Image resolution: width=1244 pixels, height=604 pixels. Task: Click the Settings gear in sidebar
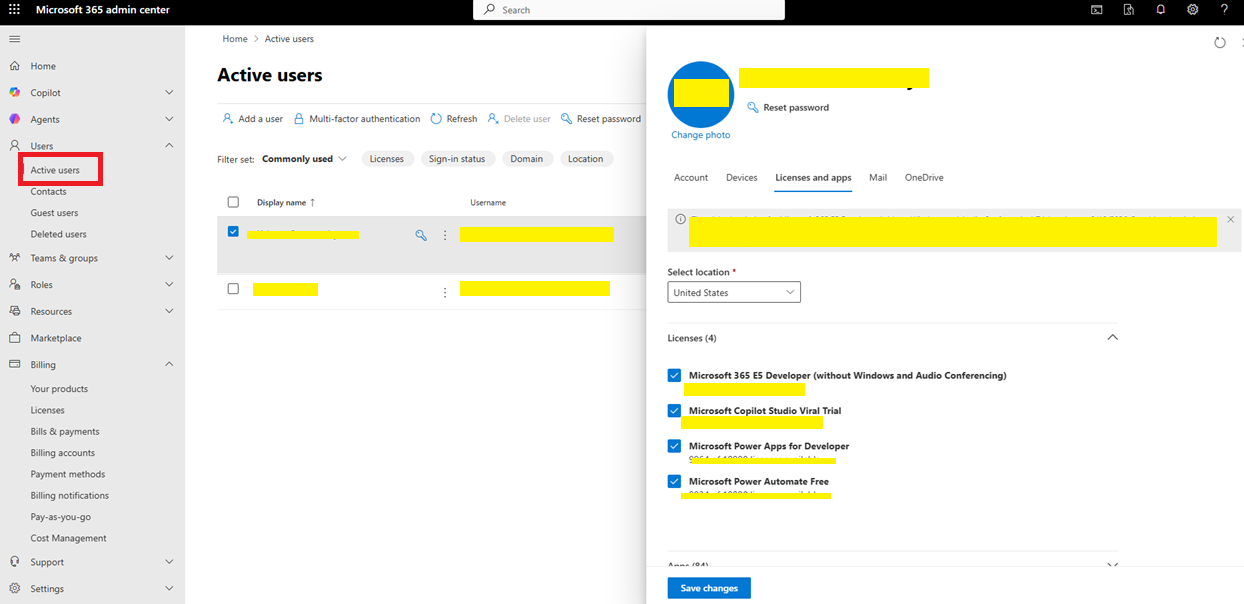14,589
